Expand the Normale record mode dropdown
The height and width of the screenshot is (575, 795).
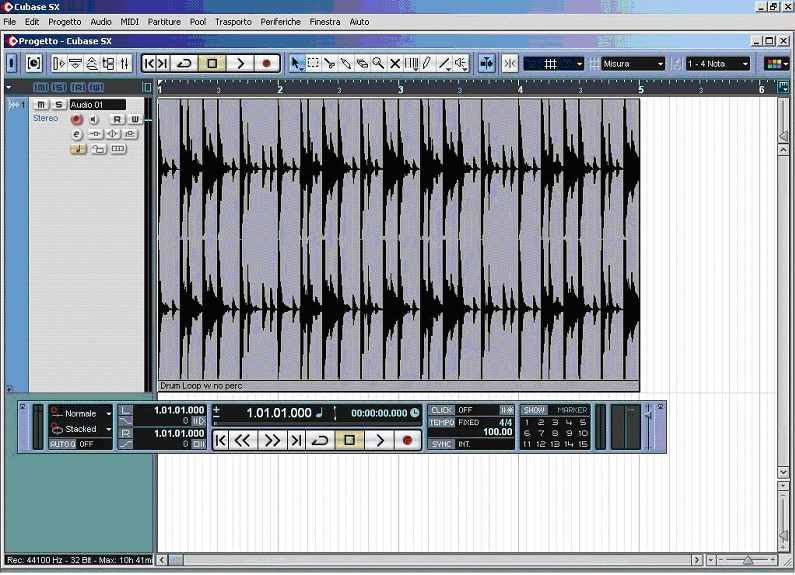(x=108, y=413)
